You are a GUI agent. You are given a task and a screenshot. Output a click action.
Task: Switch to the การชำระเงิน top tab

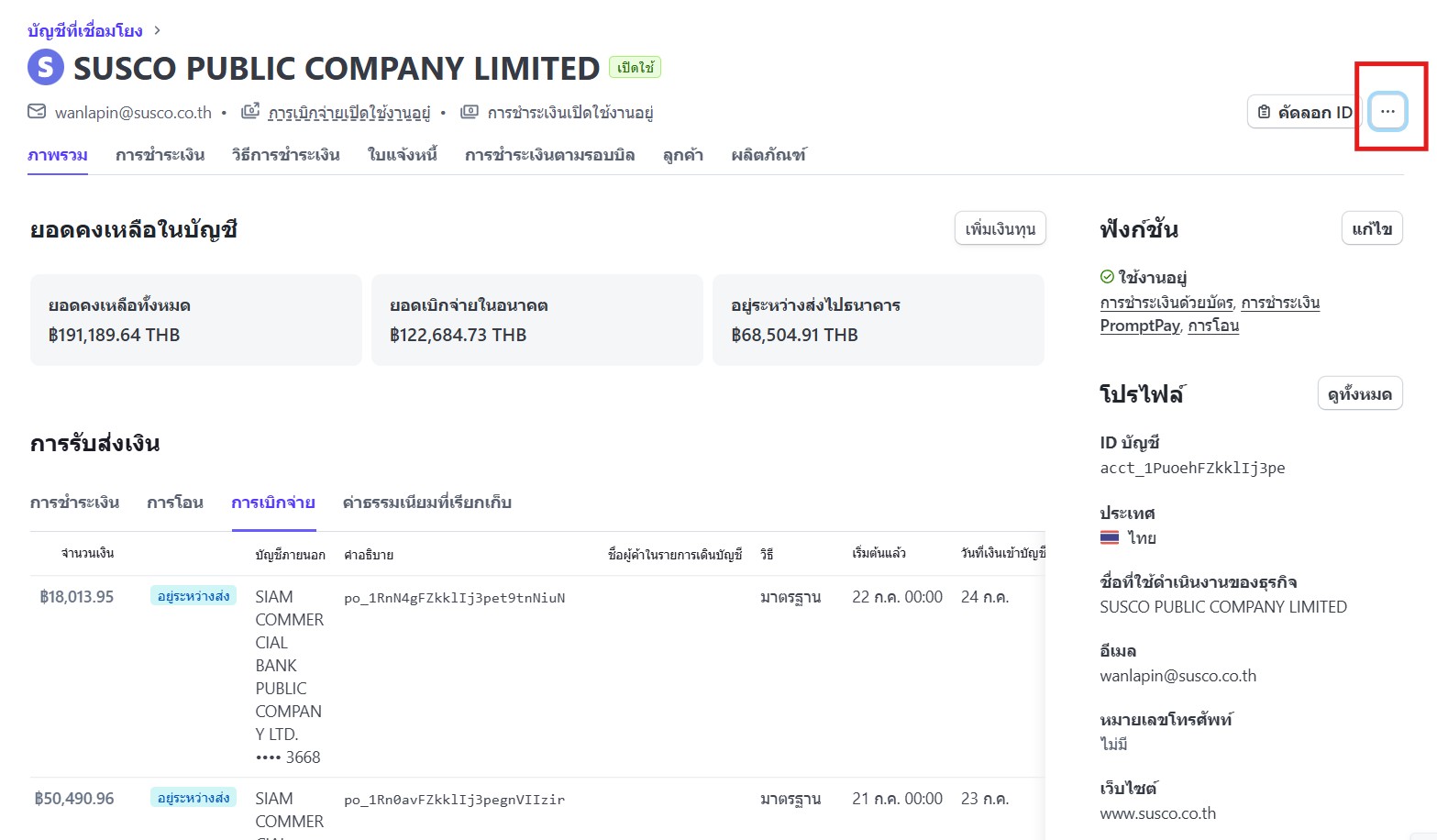(160, 155)
